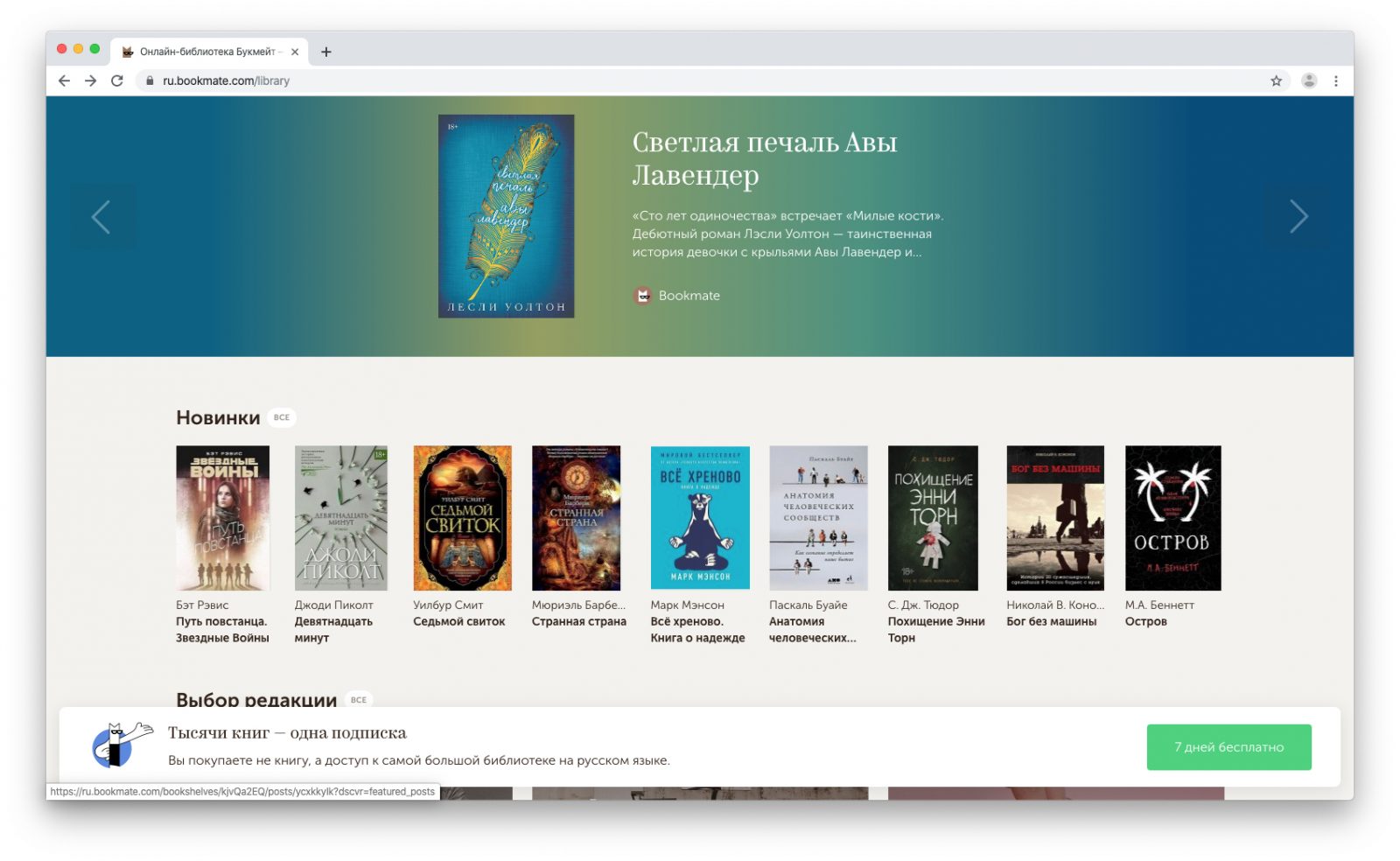Open the browser three-dot menu
This screenshot has width=1400, height=861.
pos(1336,80)
